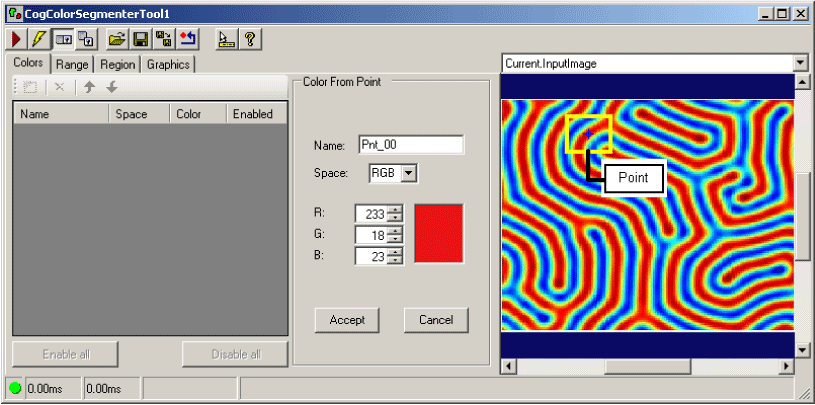Open the Range tab
The image size is (815, 405).
72,65
